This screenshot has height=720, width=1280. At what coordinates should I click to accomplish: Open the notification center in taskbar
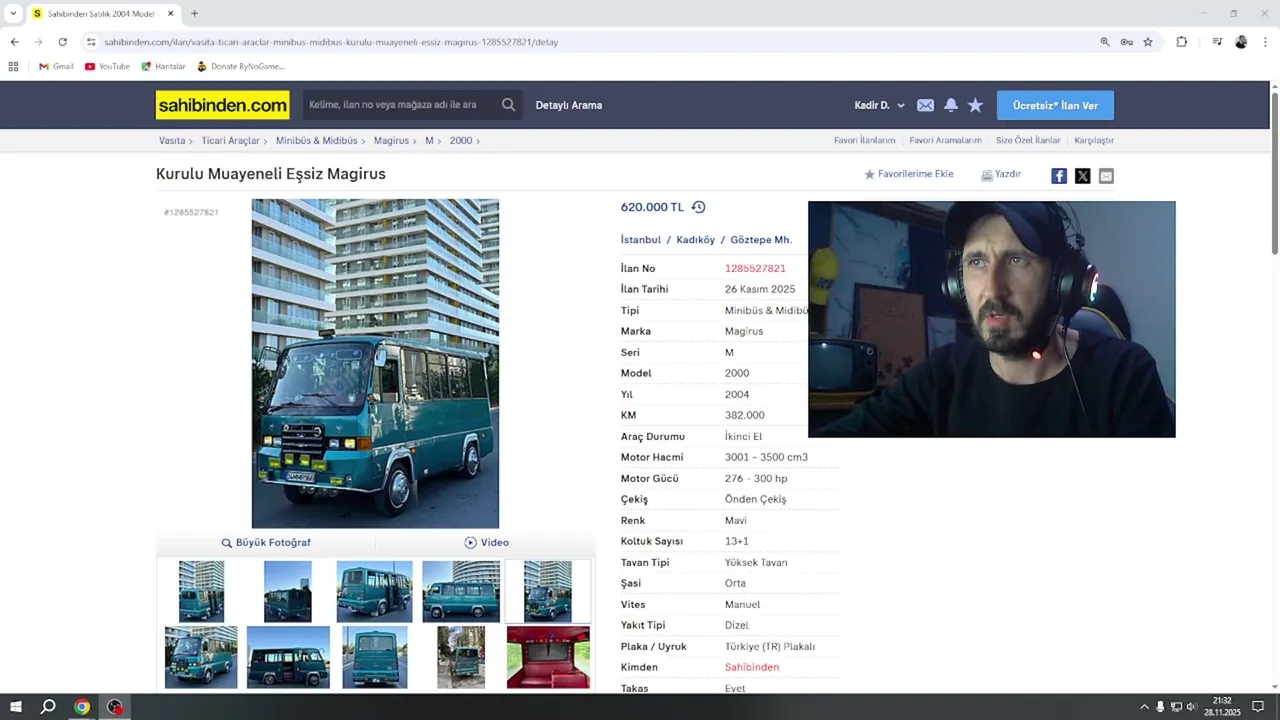pyautogui.click(x=1258, y=707)
